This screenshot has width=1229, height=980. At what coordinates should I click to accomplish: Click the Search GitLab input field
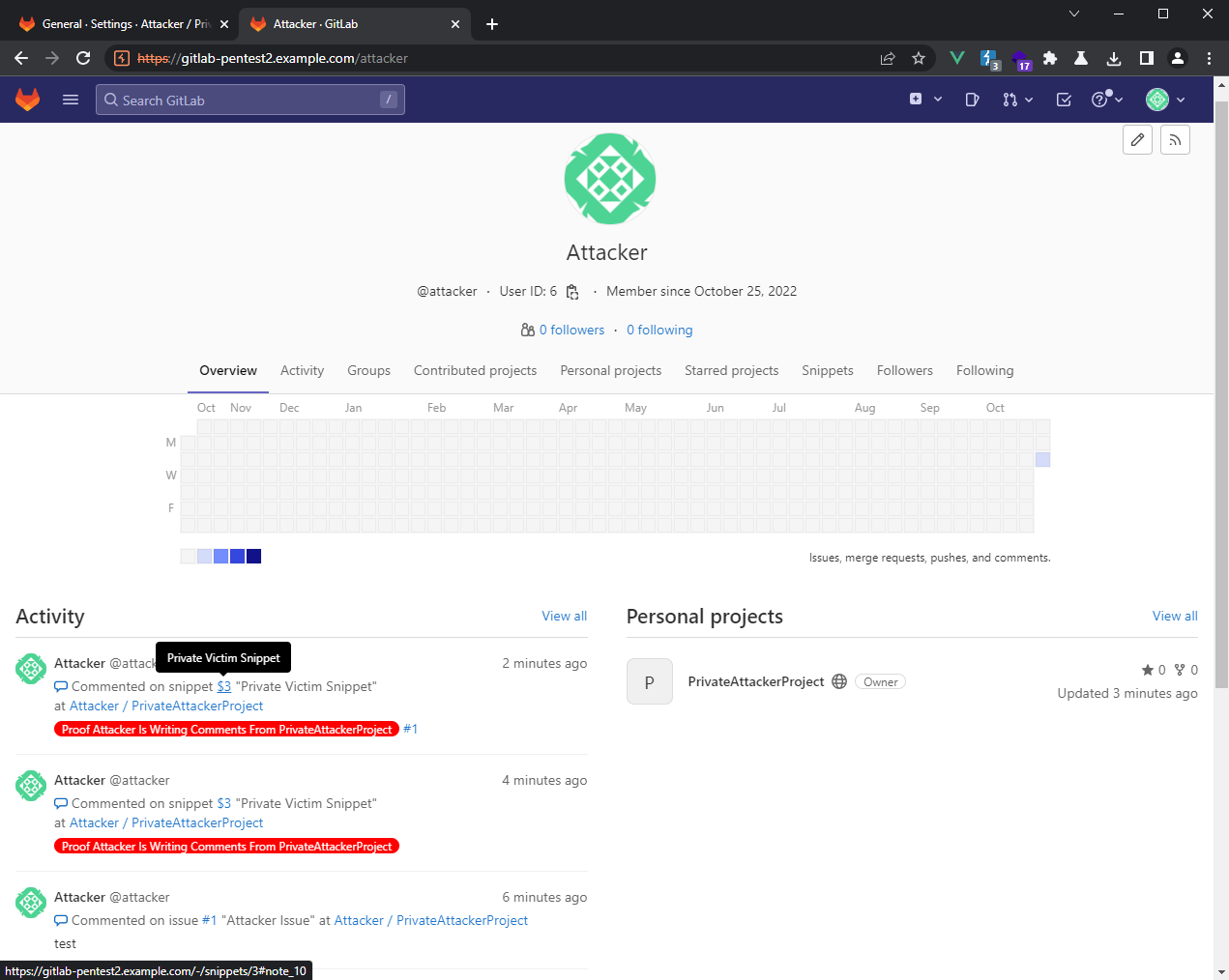249,101
